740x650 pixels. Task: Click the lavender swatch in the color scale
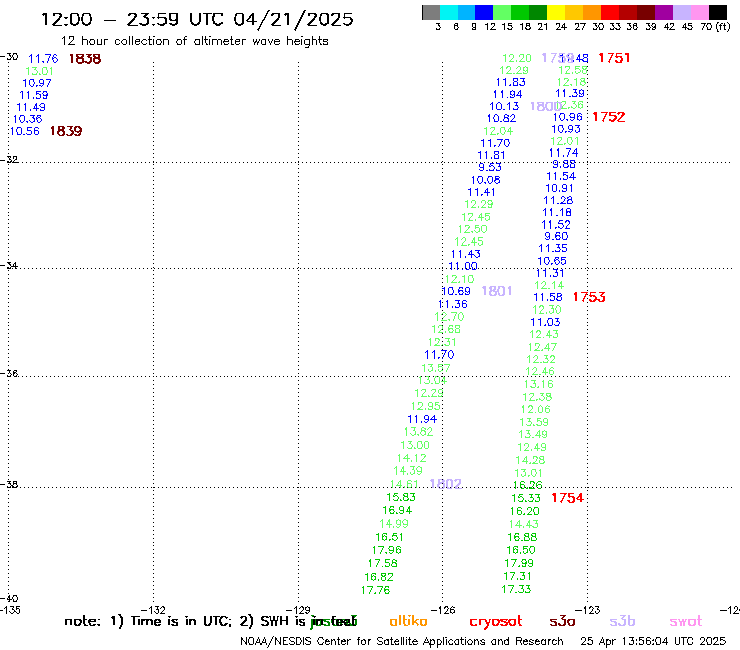point(682,12)
